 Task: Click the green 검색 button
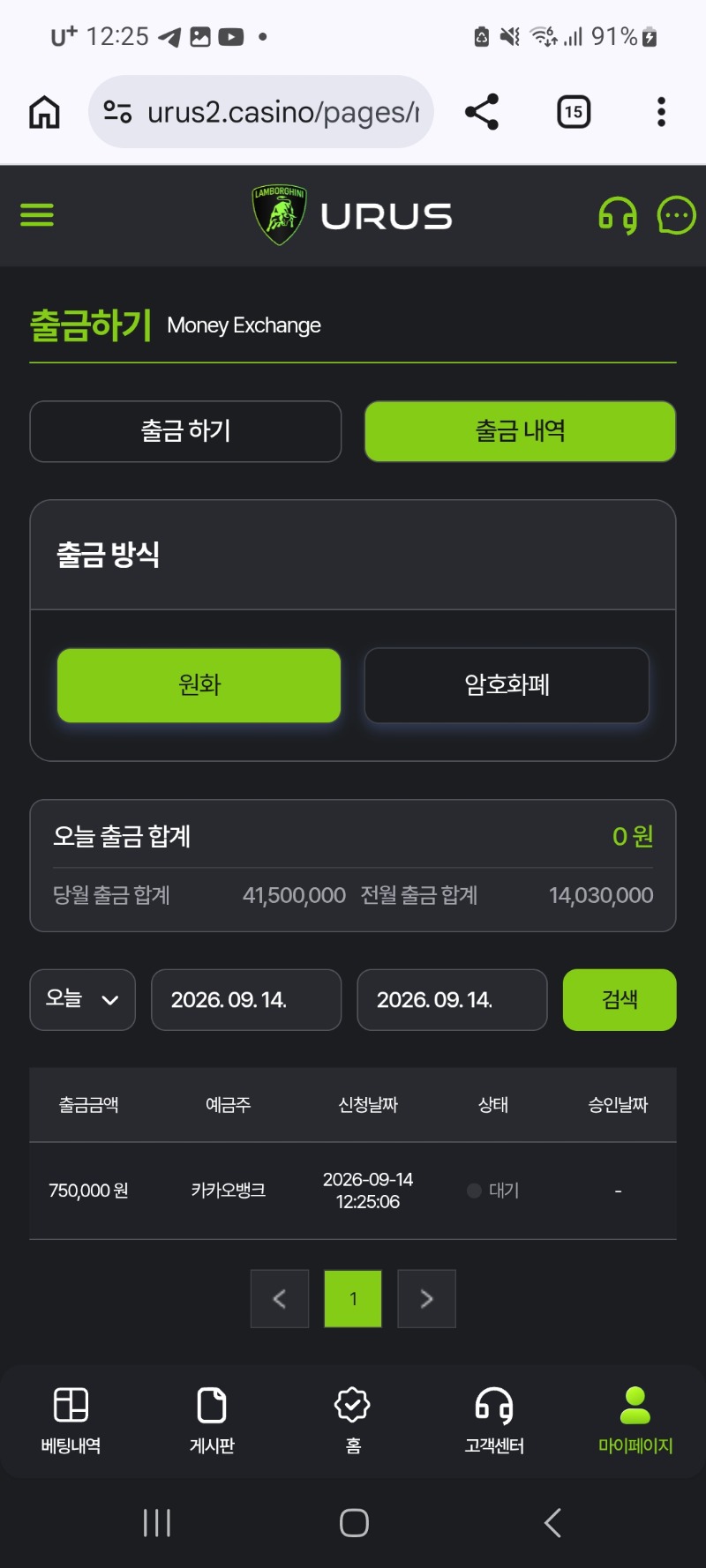pyautogui.click(x=620, y=1000)
